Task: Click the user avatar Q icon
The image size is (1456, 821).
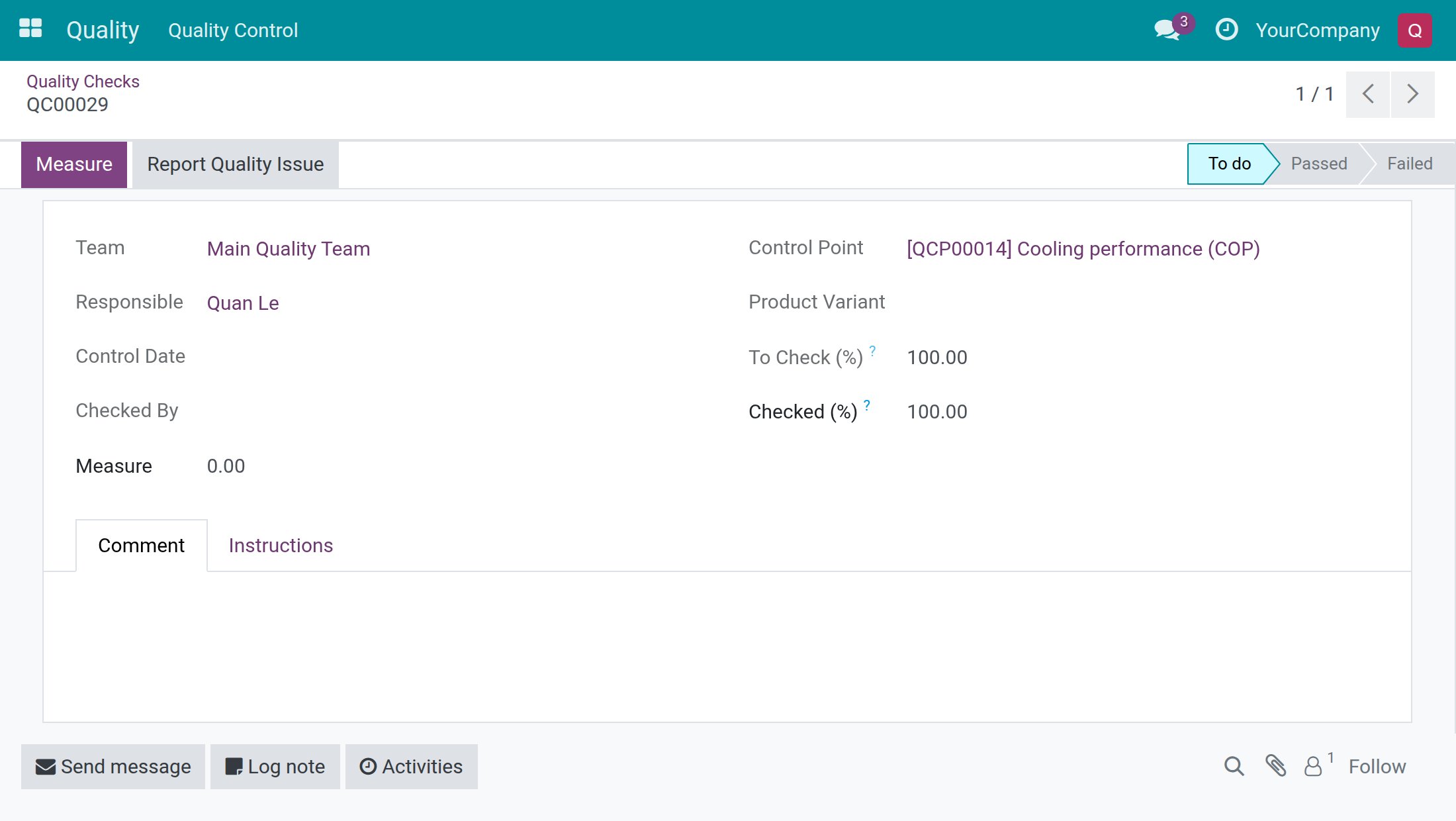Action: click(x=1415, y=30)
